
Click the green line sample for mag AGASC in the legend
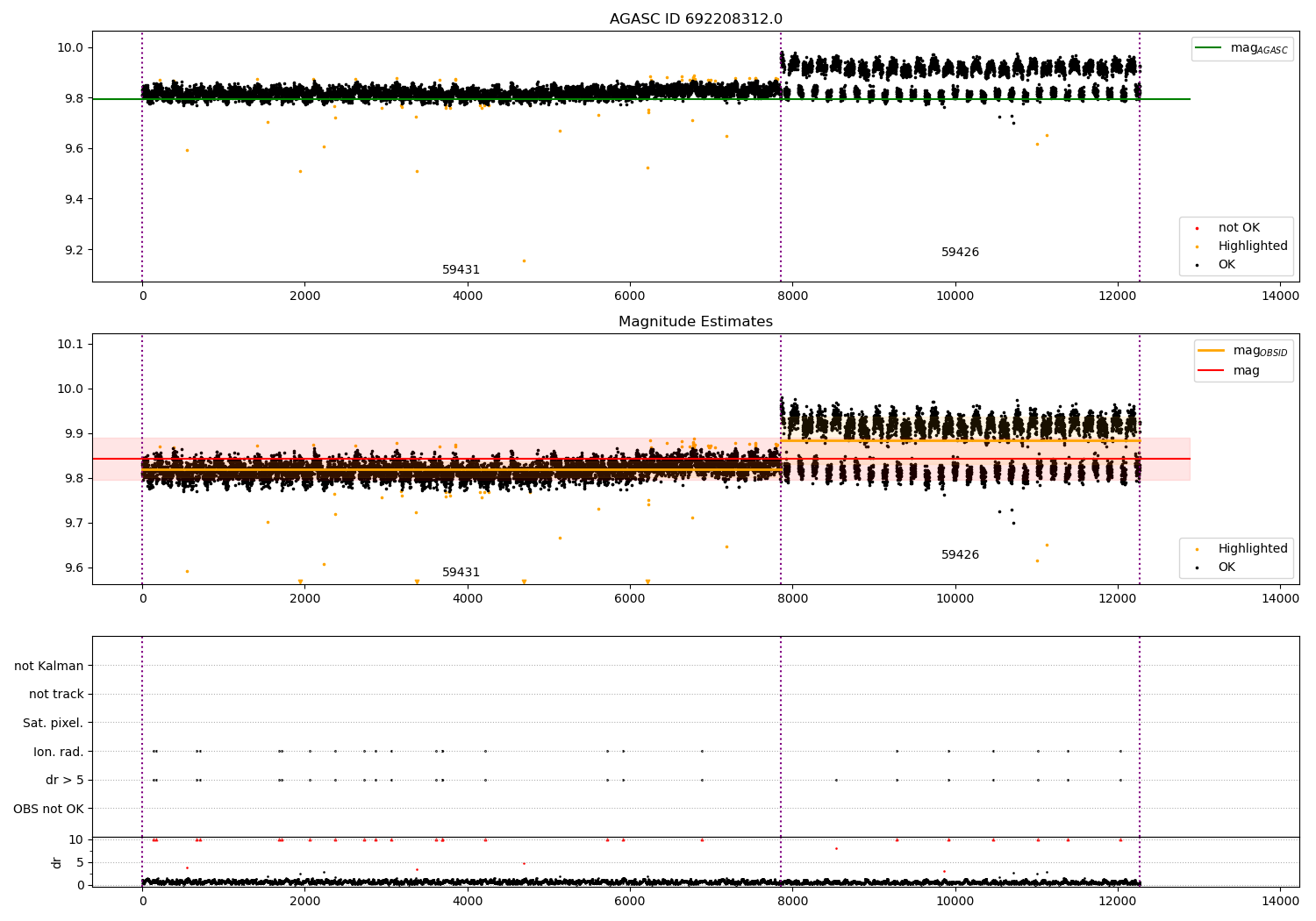pos(1210,48)
